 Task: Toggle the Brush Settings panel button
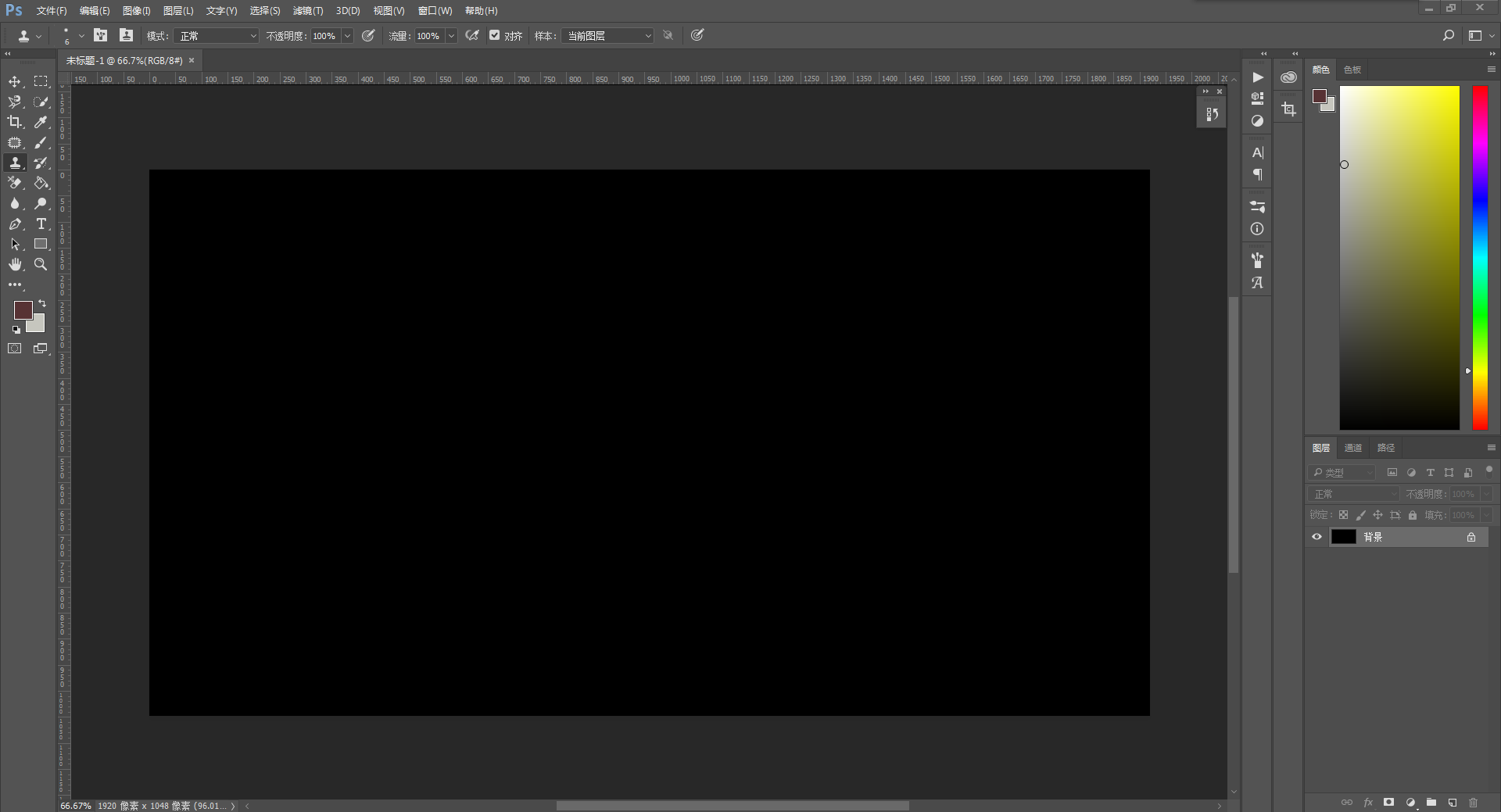[100, 35]
